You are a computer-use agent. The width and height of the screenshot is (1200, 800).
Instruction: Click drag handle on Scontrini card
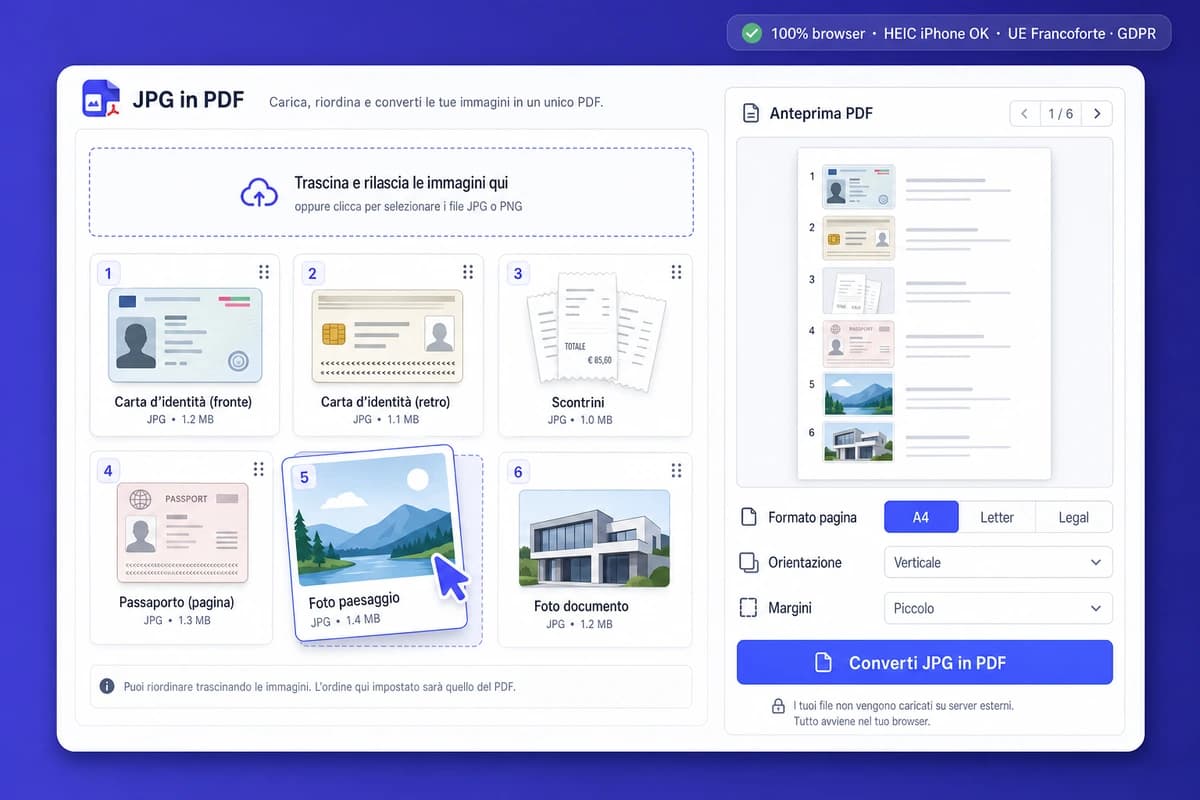pos(677,272)
